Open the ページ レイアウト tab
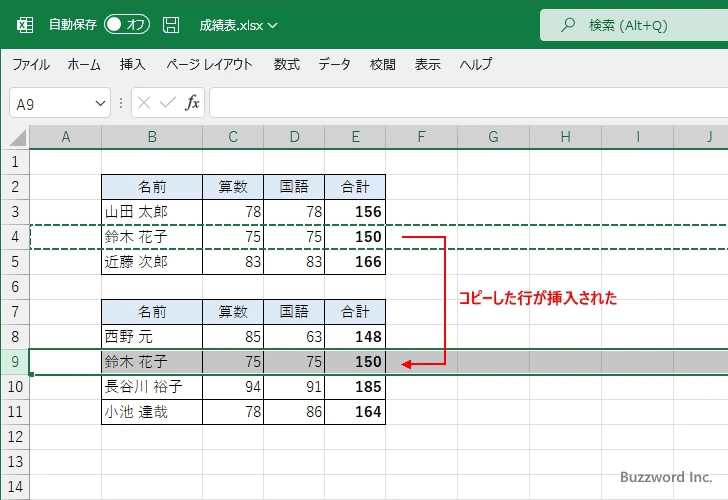The height and width of the screenshot is (500, 728). [209, 64]
